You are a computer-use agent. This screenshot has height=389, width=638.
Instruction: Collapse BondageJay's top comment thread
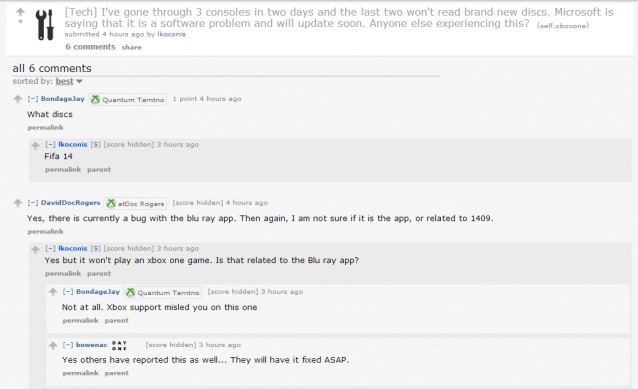33,99
